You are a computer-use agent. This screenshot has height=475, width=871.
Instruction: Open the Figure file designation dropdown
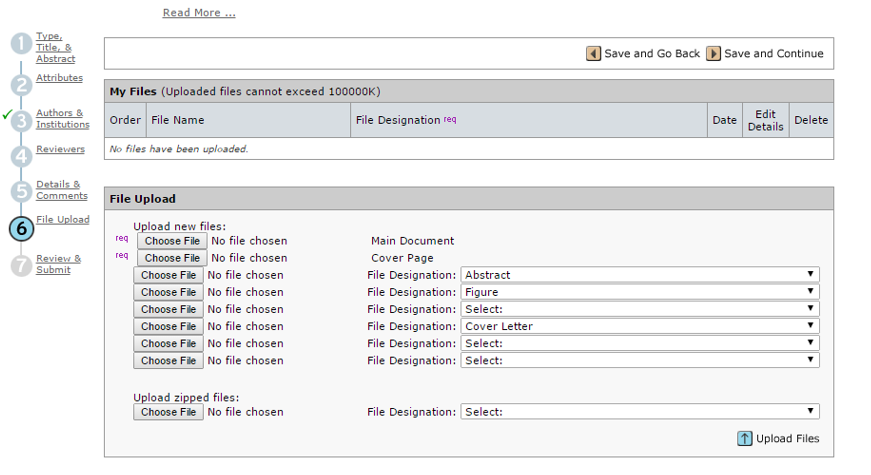640,292
